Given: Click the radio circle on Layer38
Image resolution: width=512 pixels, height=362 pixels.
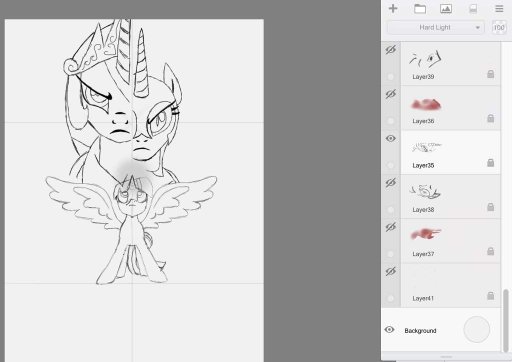Looking at the screenshot, I should pos(390,210).
